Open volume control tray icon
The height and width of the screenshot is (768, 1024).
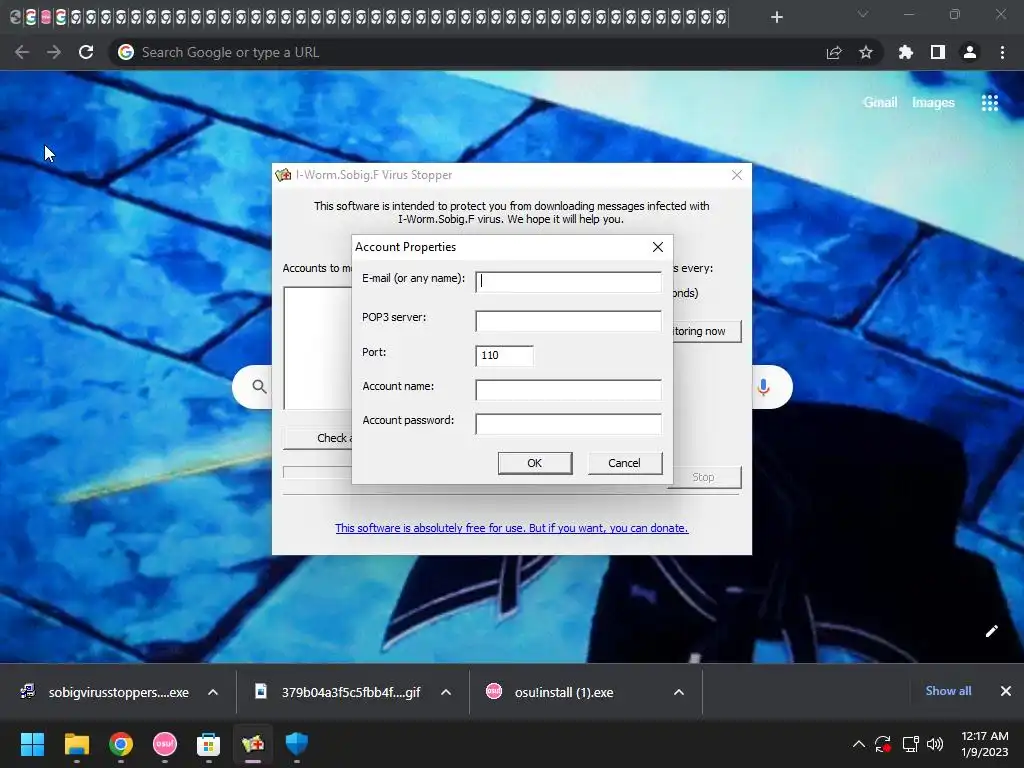coord(935,744)
